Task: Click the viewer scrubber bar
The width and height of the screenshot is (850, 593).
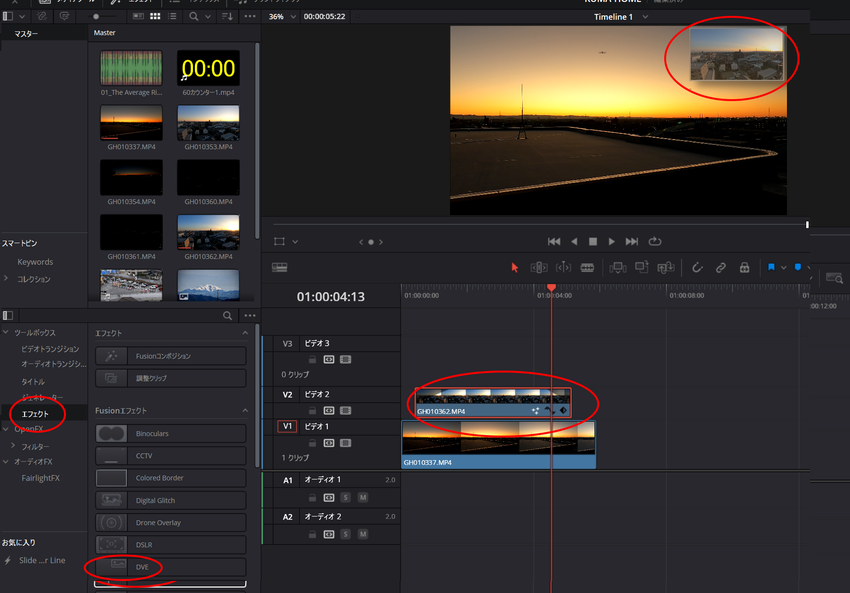Action: click(x=540, y=224)
